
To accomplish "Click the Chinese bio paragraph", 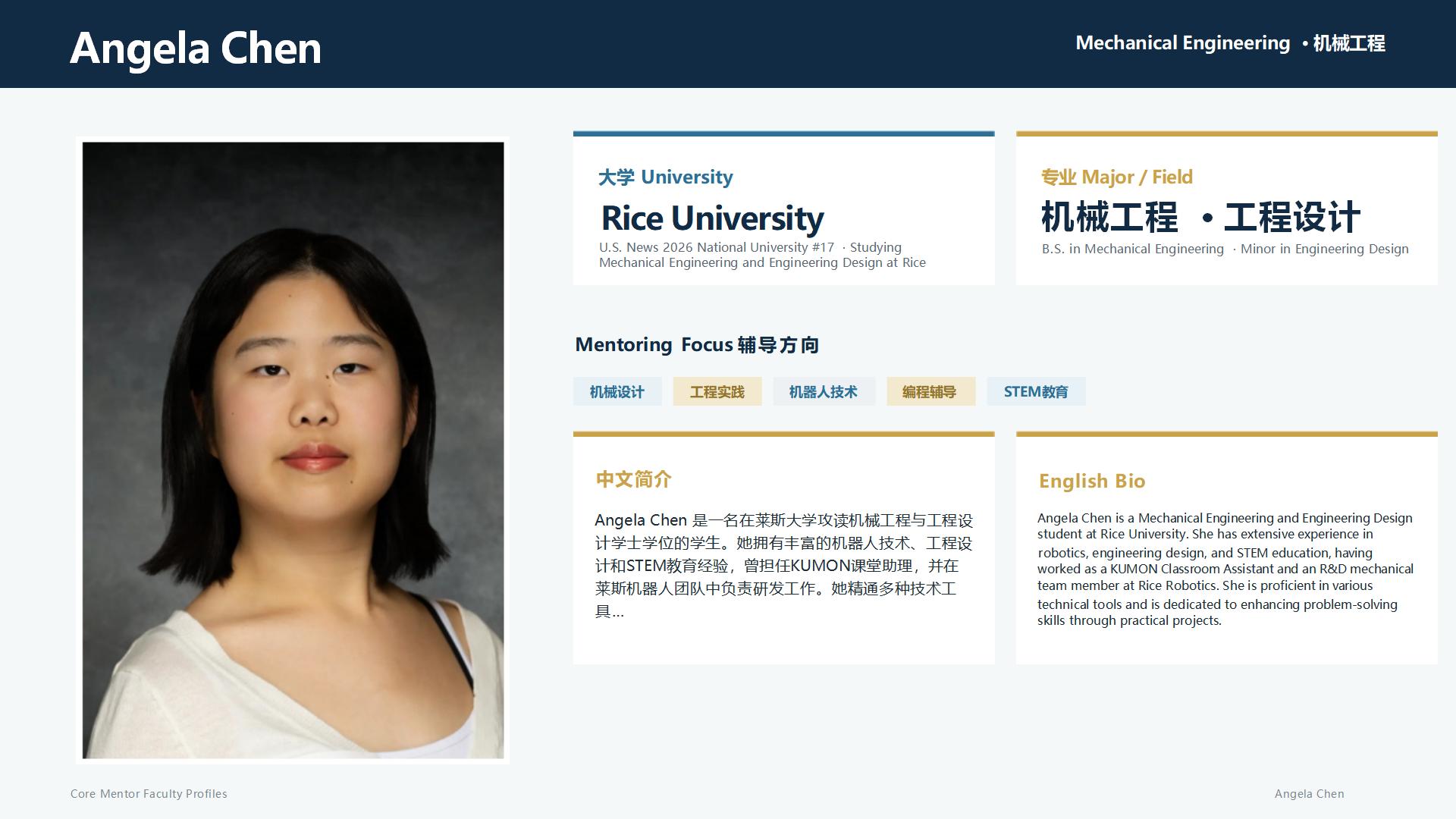I will [x=783, y=566].
